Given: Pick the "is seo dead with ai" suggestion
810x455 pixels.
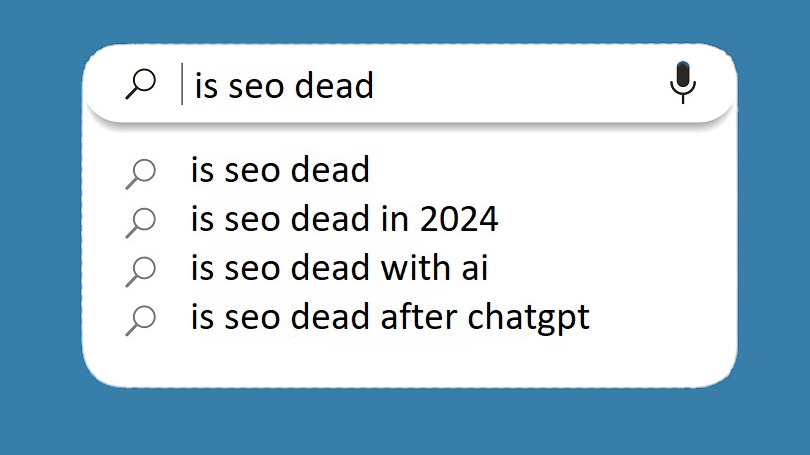Looking at the screenshot, I should point(339,268).
